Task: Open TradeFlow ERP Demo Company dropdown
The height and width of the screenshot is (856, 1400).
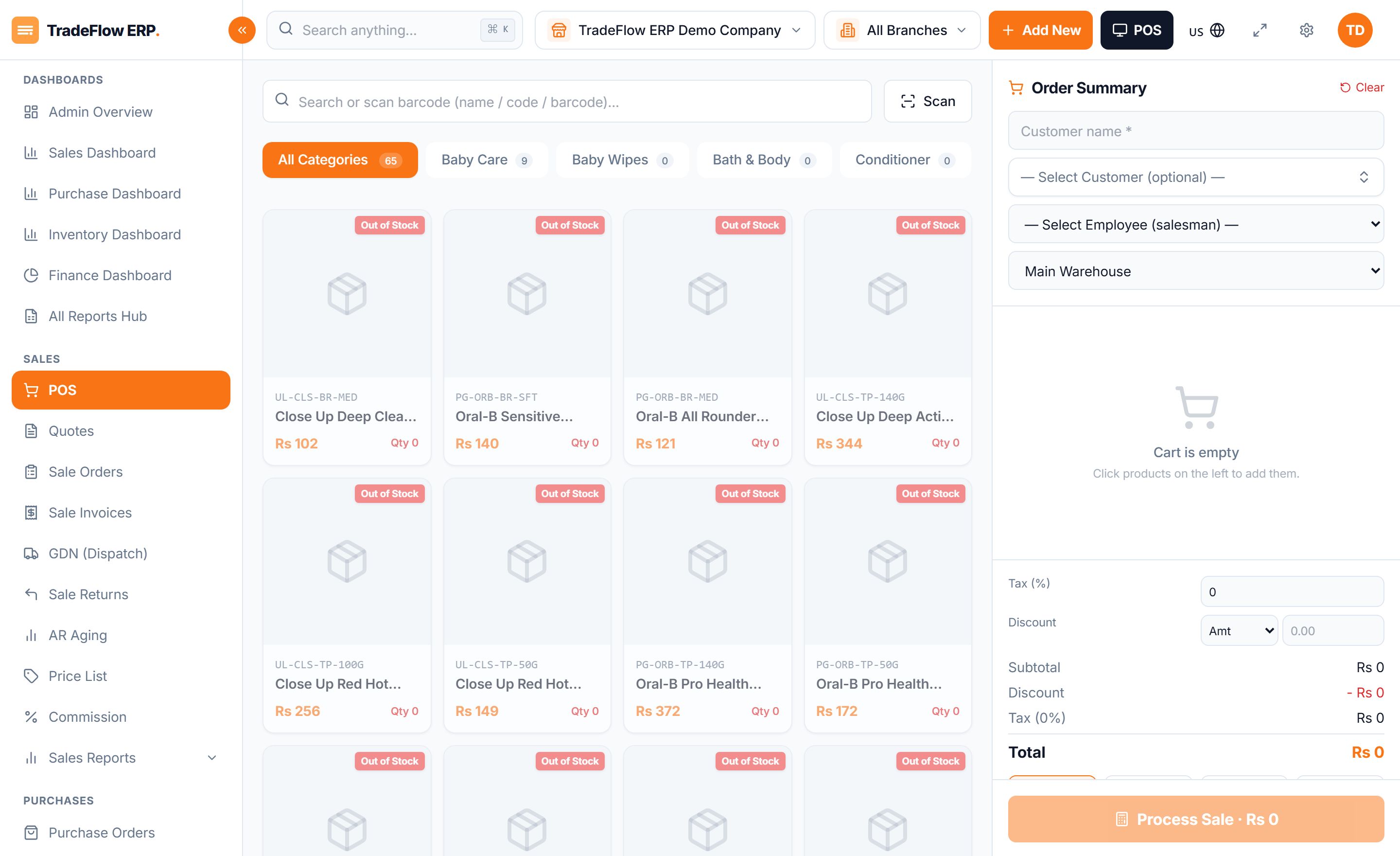Action: tap(675, 30)
